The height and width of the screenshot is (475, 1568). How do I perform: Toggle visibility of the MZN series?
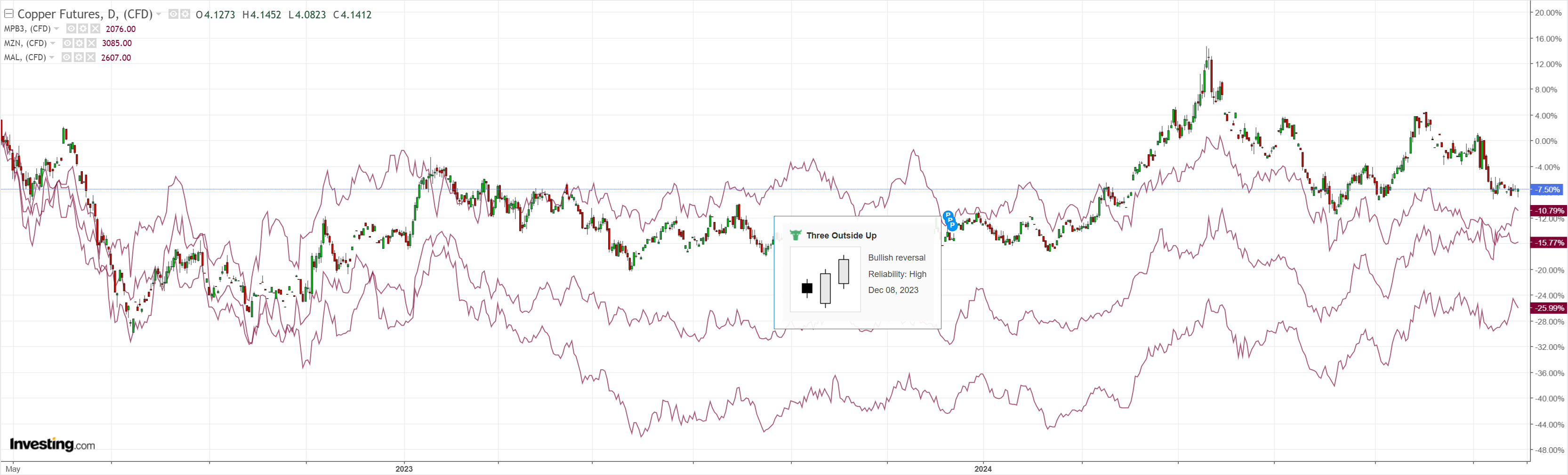[x=68, y=43]
